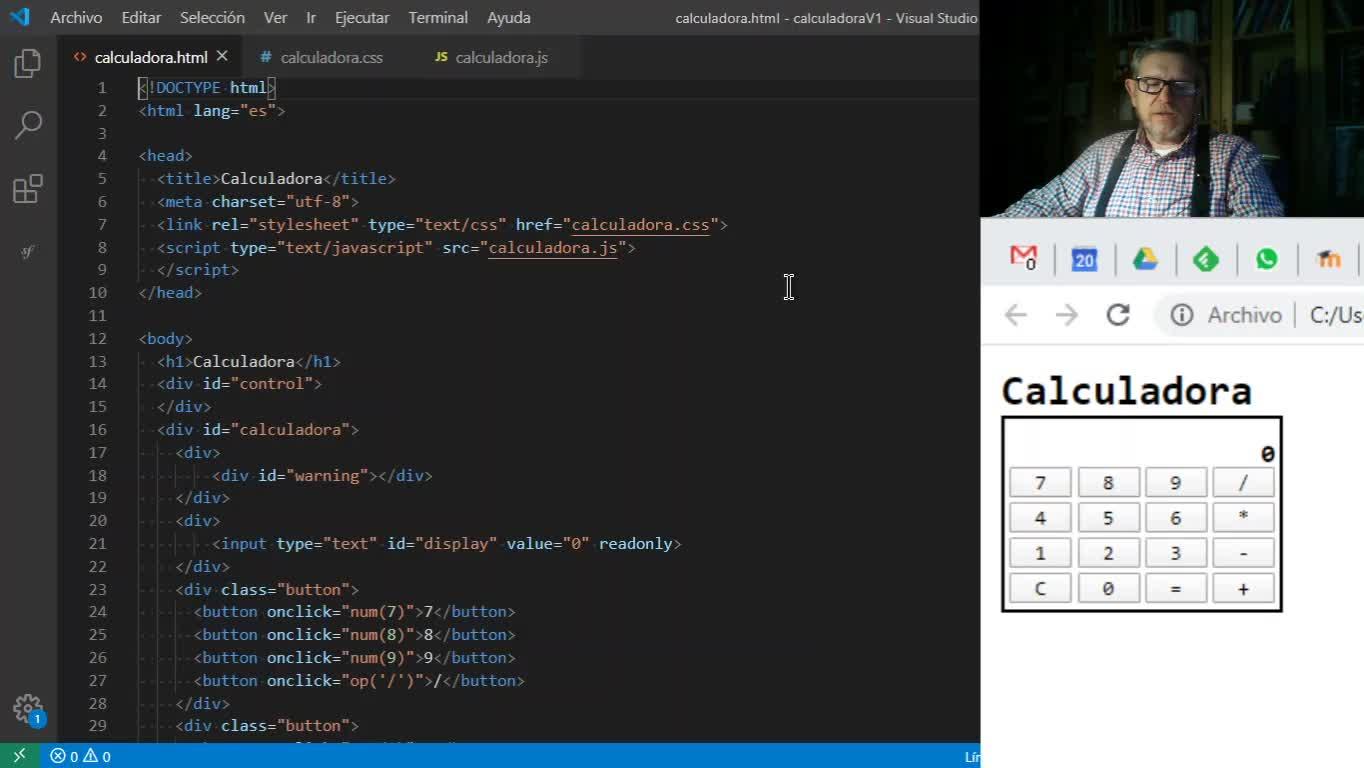Click the 2 calculator button
This screenshot has width=1364, height=768.
coord(1108,553)
